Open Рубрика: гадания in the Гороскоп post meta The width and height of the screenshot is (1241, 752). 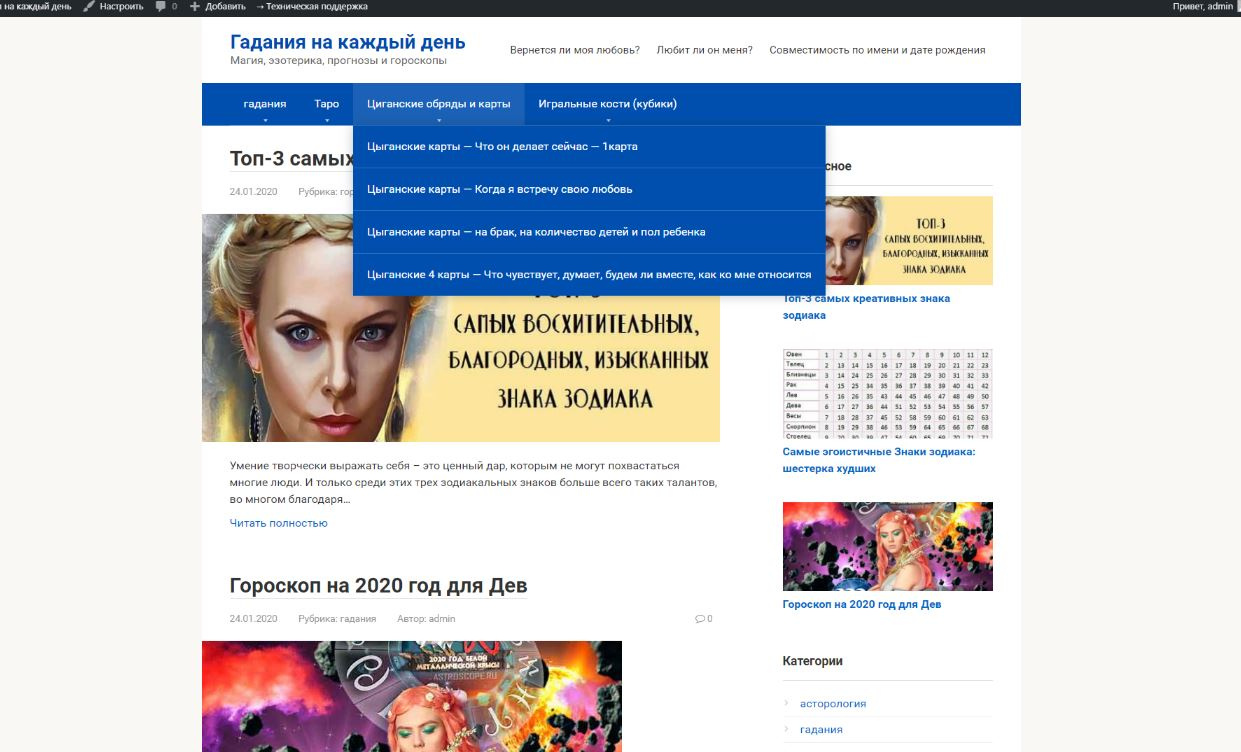pyautogui.click(x=337, y=619)
